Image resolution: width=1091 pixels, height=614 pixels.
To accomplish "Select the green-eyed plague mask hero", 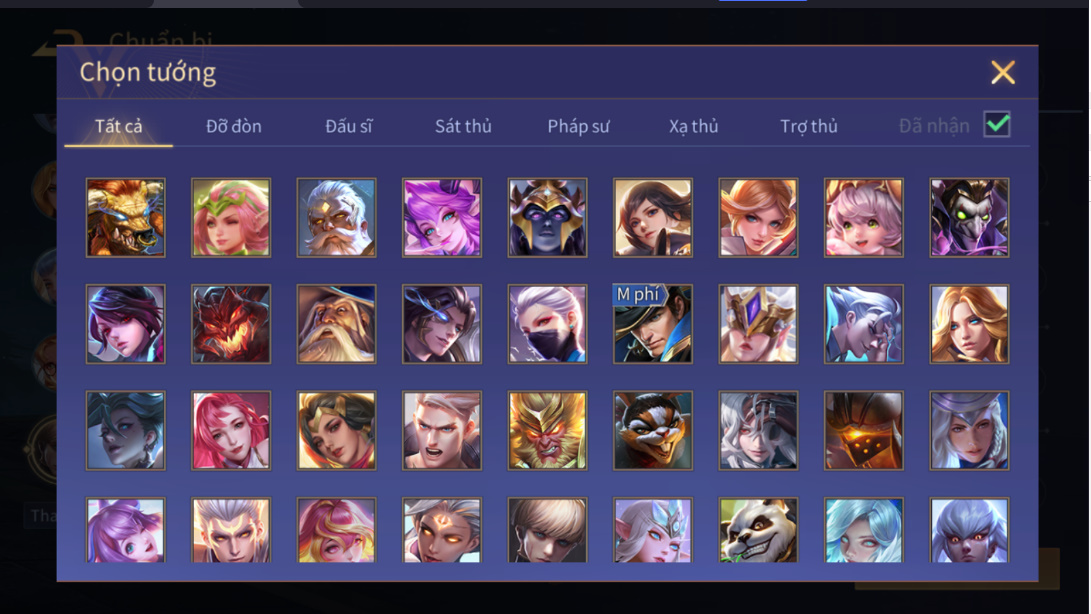I will 969,218.
